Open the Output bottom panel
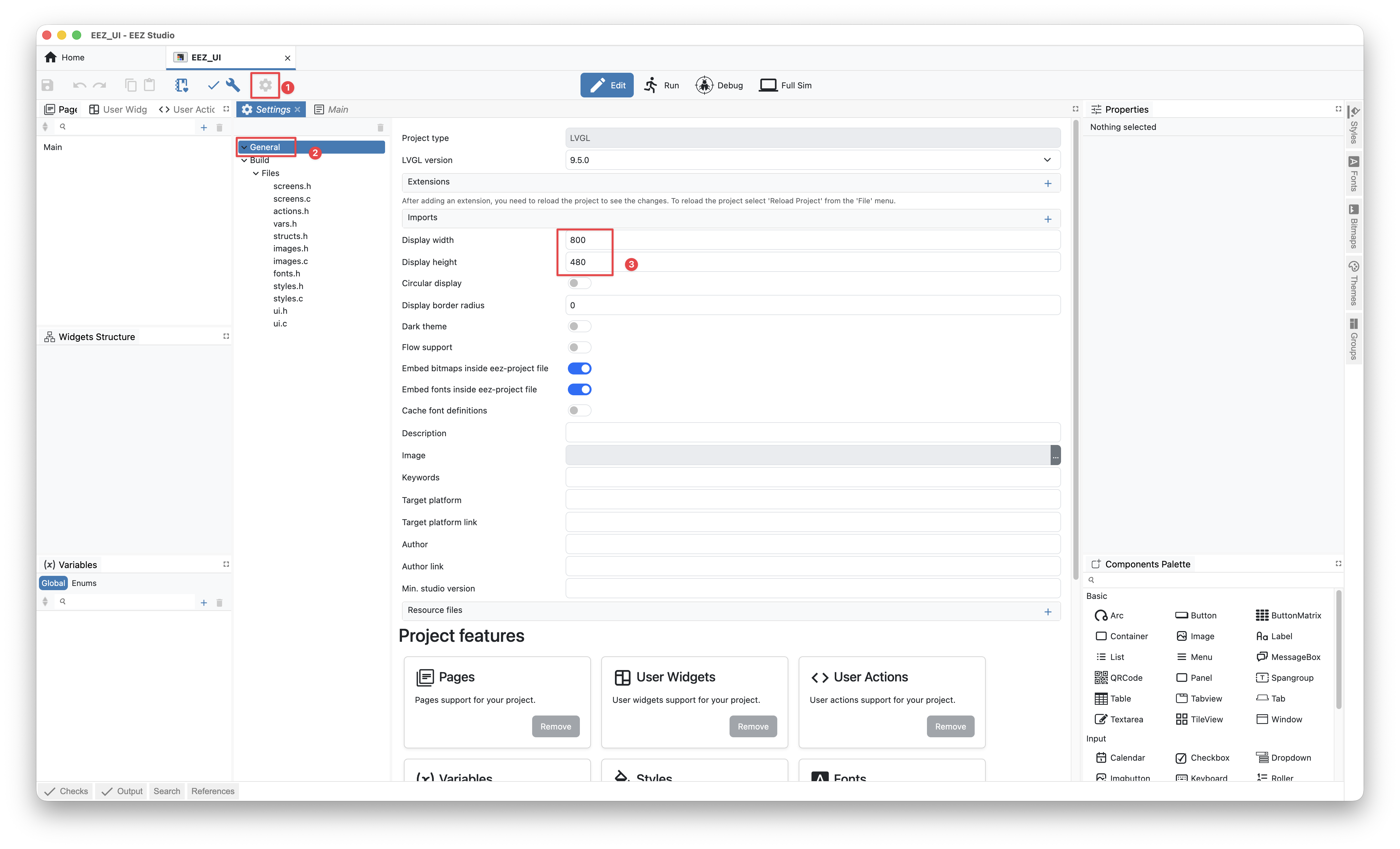 (121, 791)
